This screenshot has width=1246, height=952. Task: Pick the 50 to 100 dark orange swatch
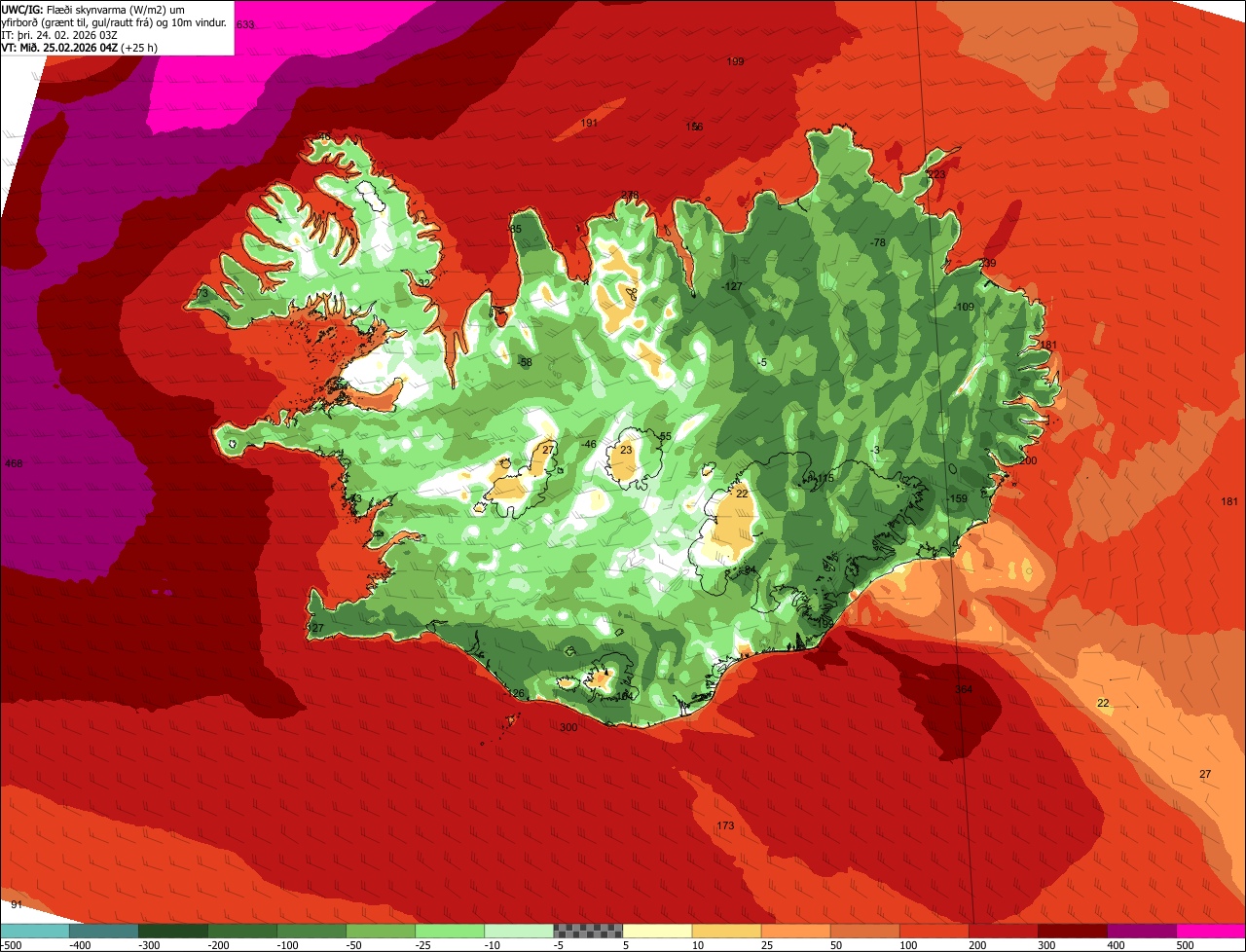coord(864,931)
